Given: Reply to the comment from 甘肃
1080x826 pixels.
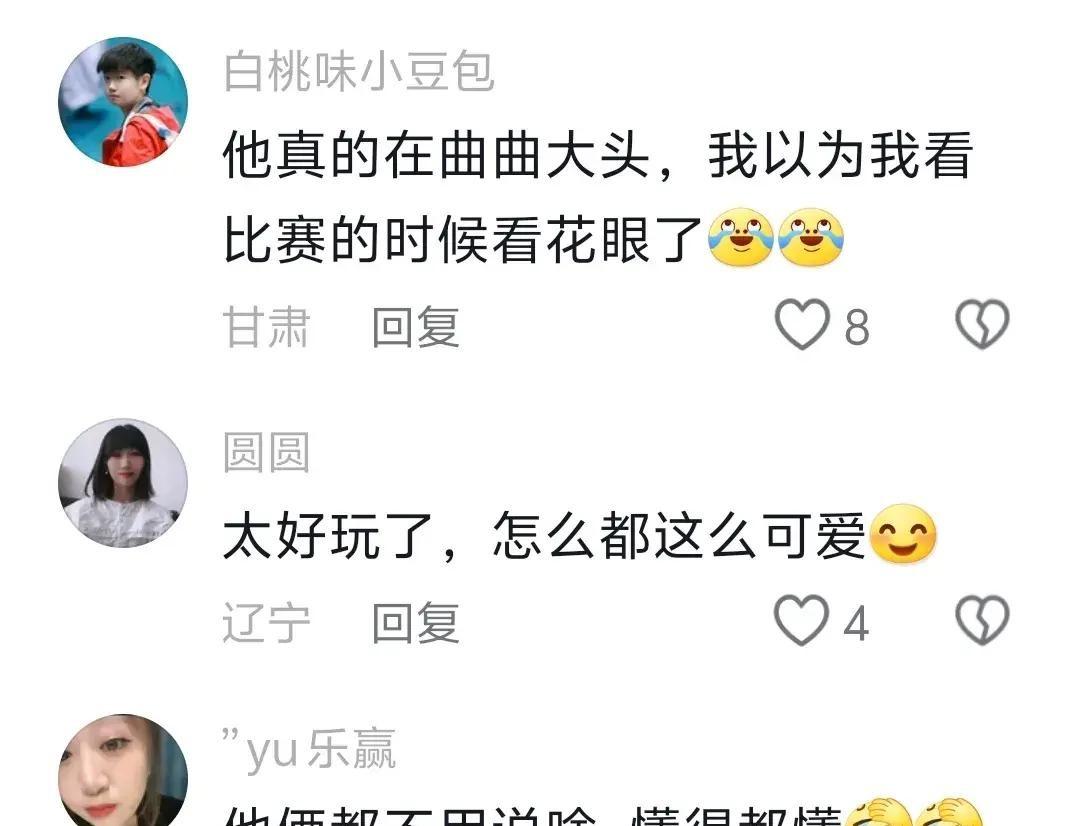Looking at the screenshot, I should click(416, 327).
